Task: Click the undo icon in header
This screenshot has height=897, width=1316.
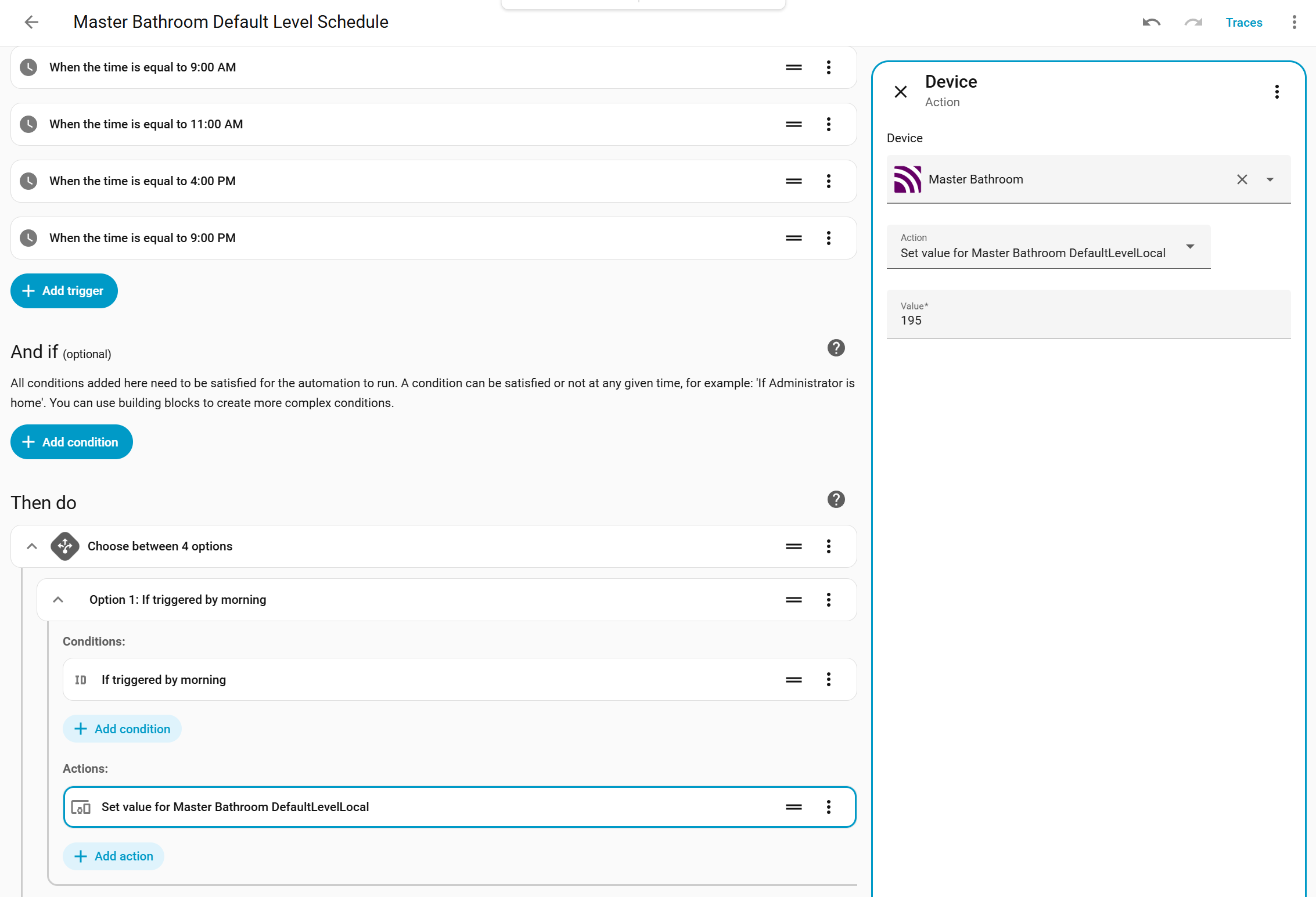Action: point(1151,22)
